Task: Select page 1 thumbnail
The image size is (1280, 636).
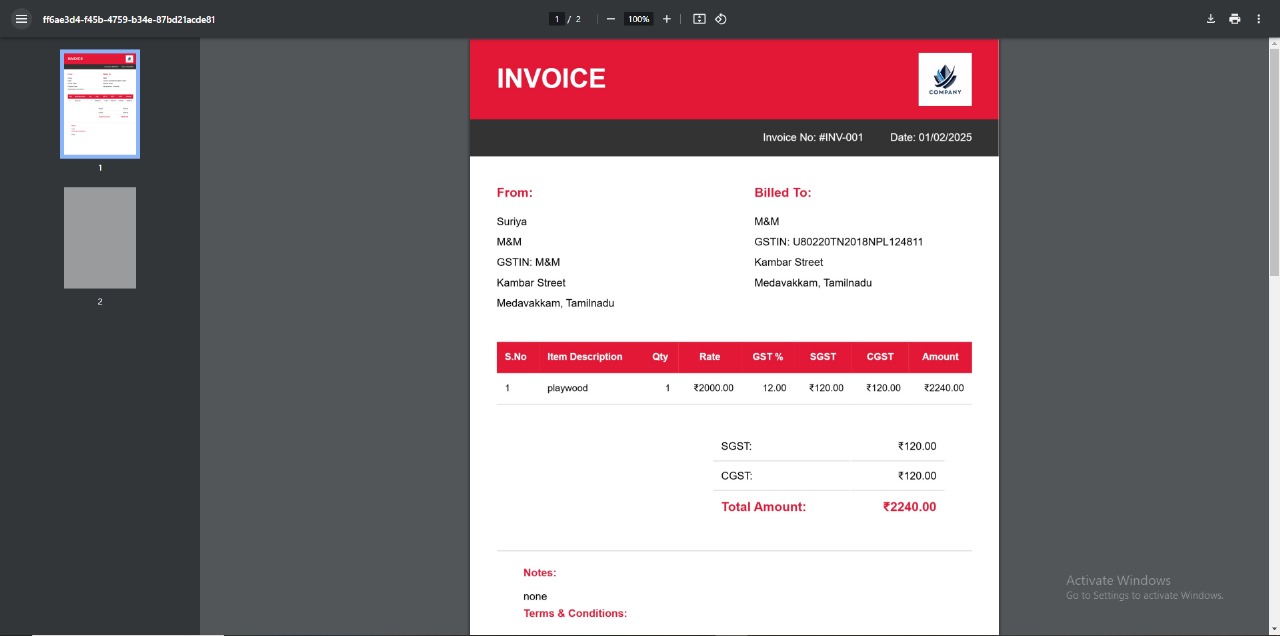Action: [x=100, y=104]
